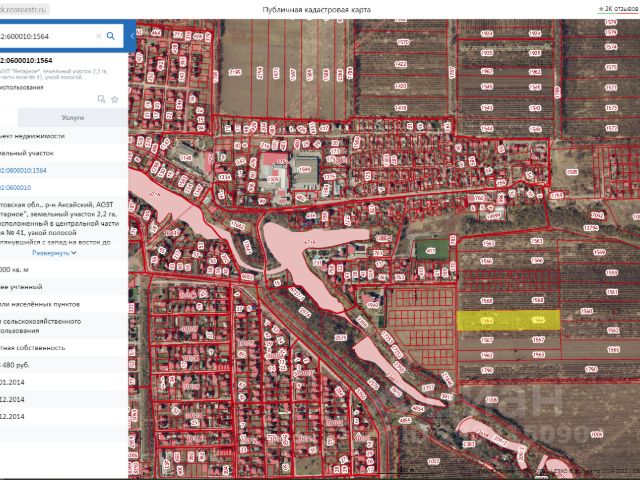Select parcel labeled 1420 on the map
Viewport: 640px width, 480px height.
pos(401,86)
